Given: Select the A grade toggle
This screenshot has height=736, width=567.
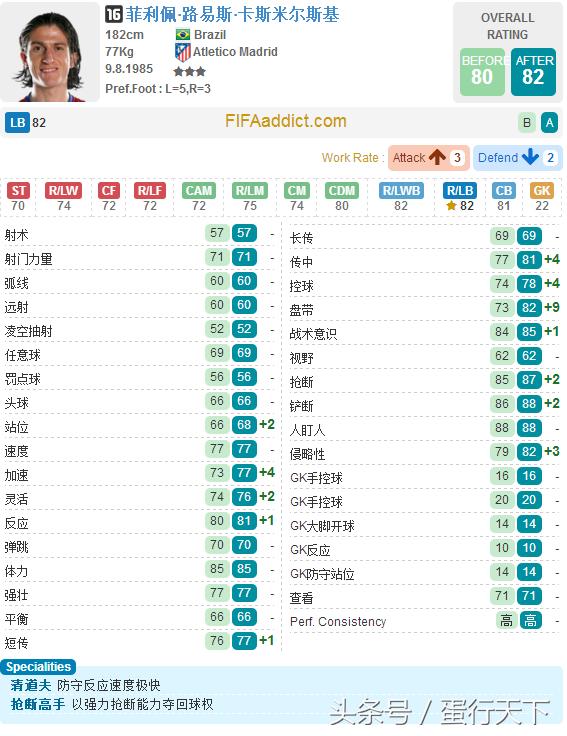Looking at the screenshot, I should pyautogui.click(x=549, y=123).
